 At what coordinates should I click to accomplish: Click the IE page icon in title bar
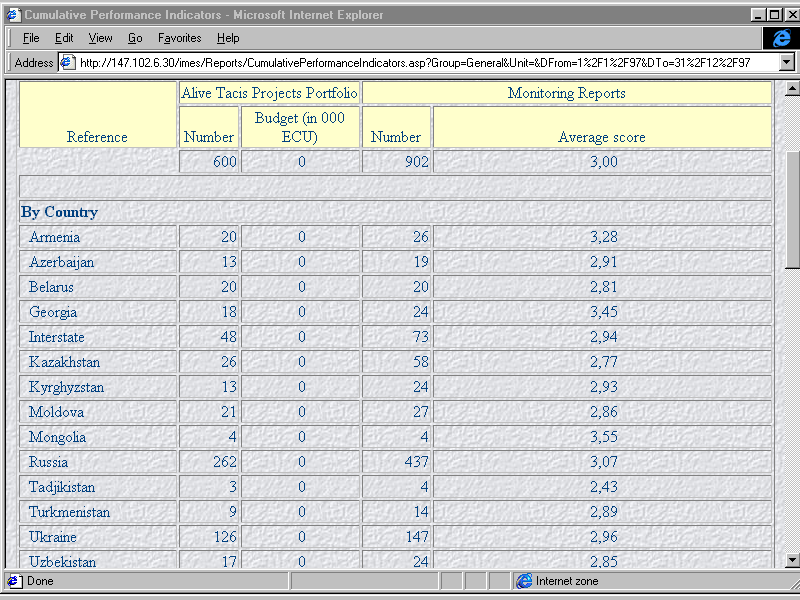13,15
